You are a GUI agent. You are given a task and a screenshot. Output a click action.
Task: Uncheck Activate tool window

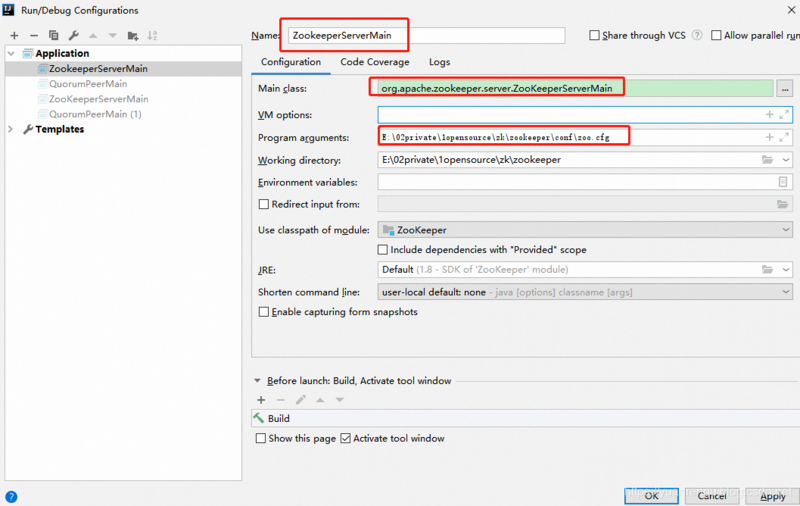[x=345, y=438]
